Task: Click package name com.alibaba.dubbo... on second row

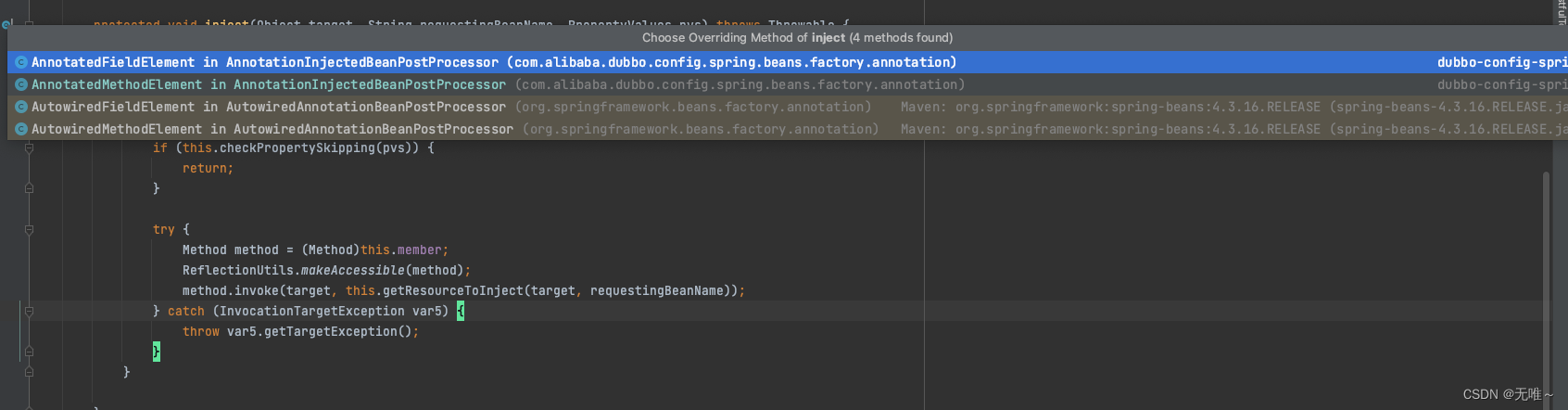Action: coord(740,84)
